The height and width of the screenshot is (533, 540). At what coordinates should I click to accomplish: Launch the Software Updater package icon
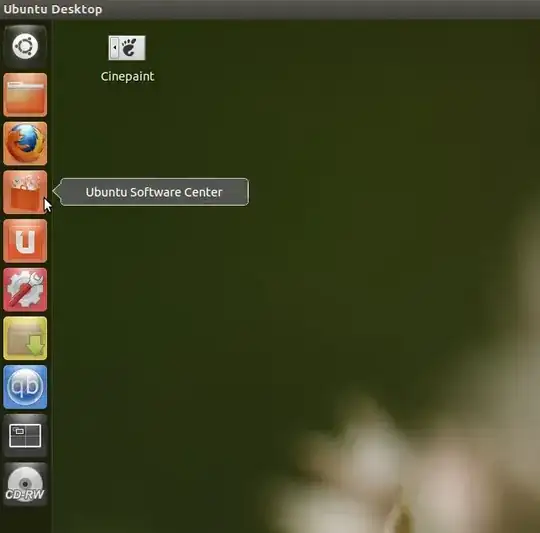[25, 338]
